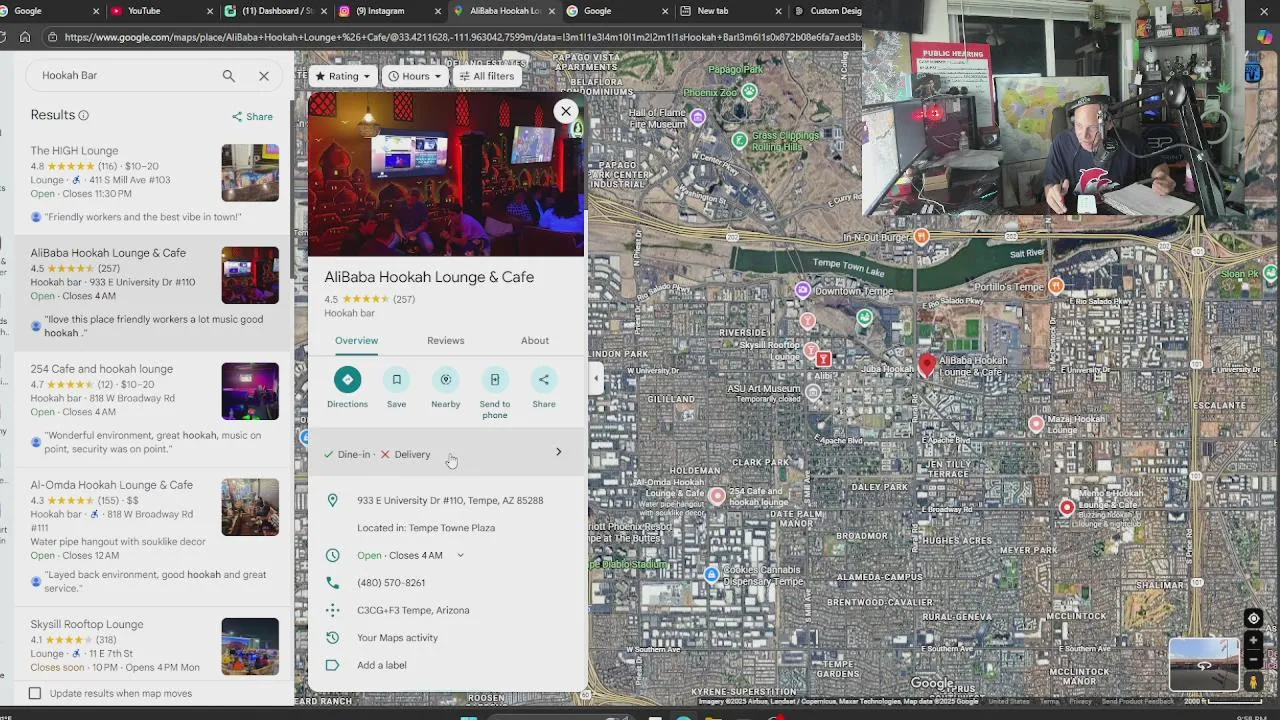Viewport: 1280px width, 720px height.
Task: Toggle Update results when map moves
Action: [35, 693]
